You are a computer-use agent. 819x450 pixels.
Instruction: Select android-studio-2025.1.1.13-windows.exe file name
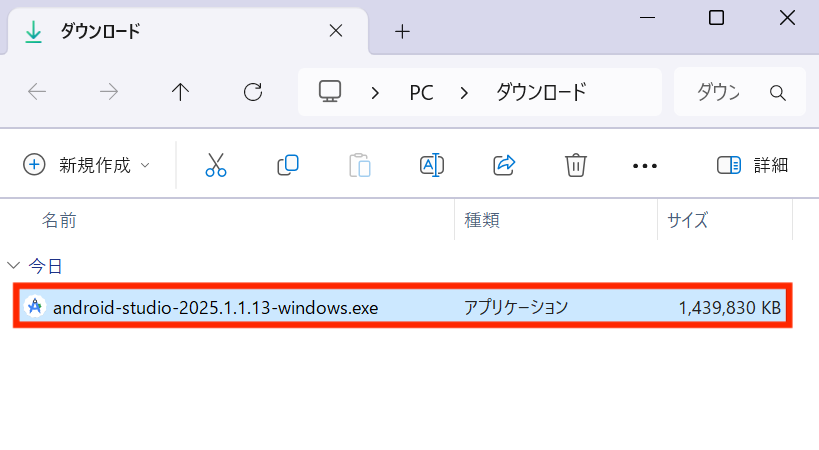pos(215,307)
